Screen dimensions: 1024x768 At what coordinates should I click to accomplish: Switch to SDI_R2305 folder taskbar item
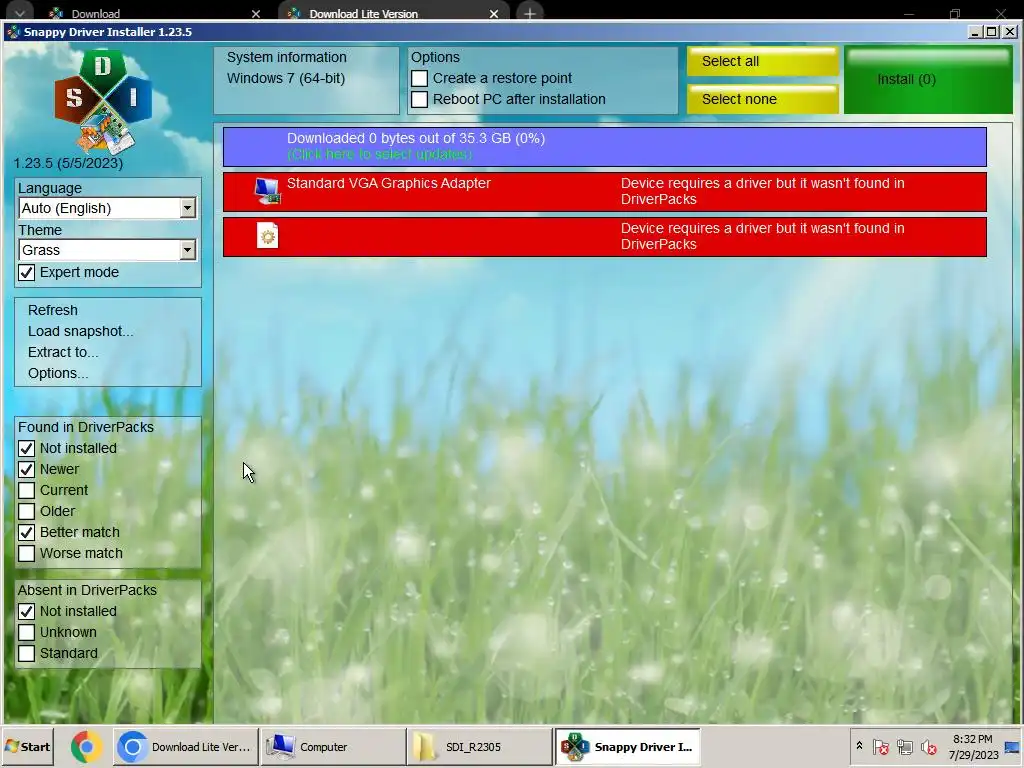tap(479, 746)
